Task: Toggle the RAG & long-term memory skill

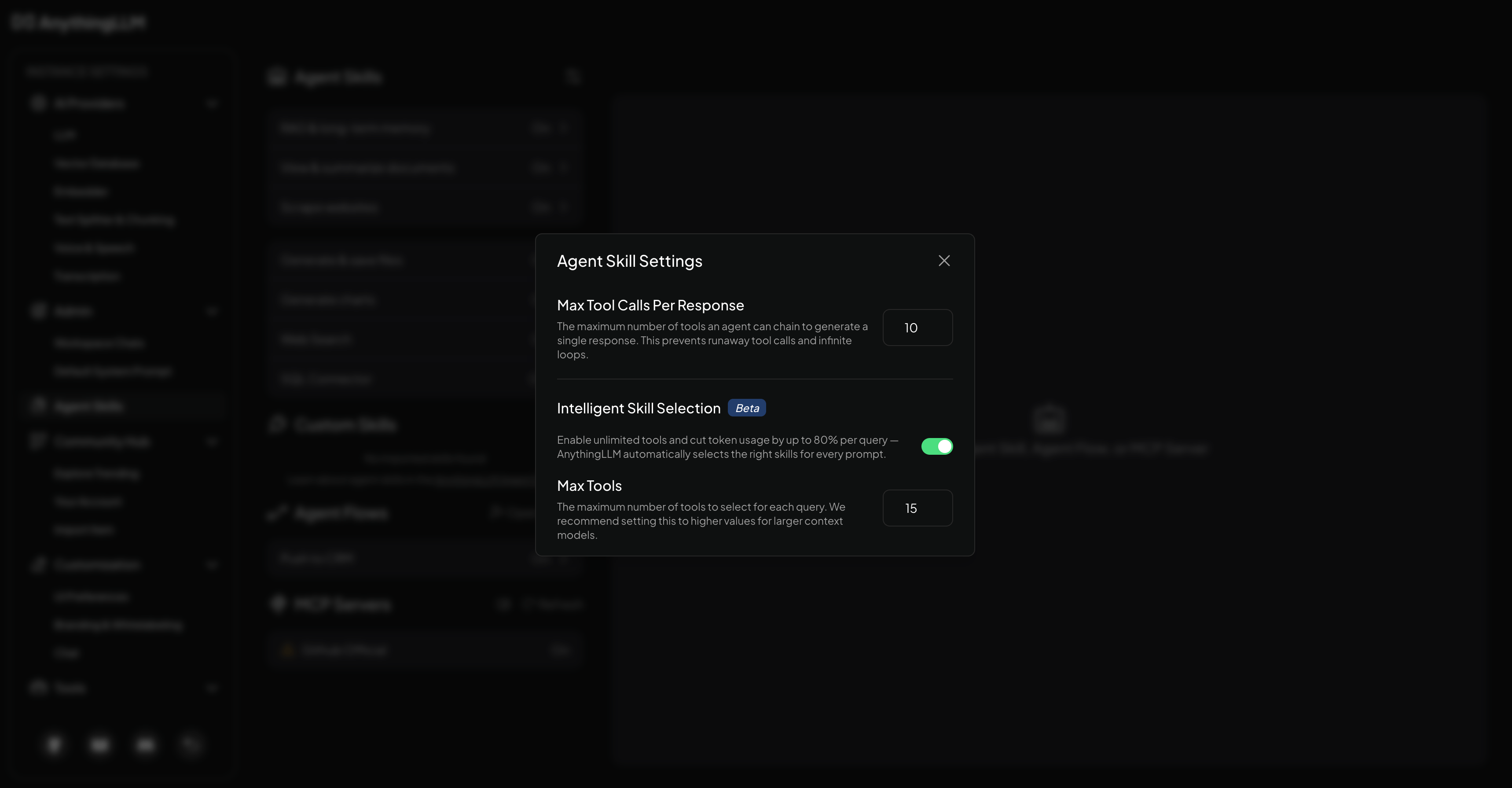Action: [x=540, y=127]
